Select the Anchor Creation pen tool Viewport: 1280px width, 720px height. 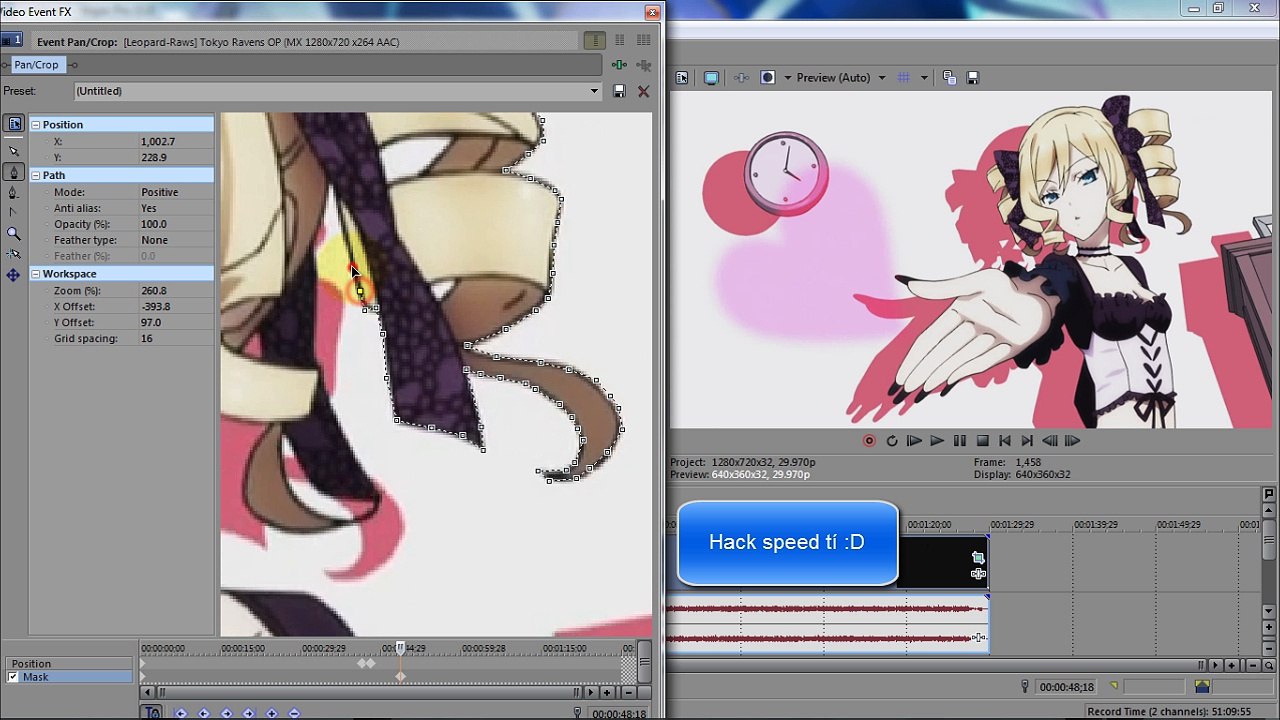[x=13, y=172]
